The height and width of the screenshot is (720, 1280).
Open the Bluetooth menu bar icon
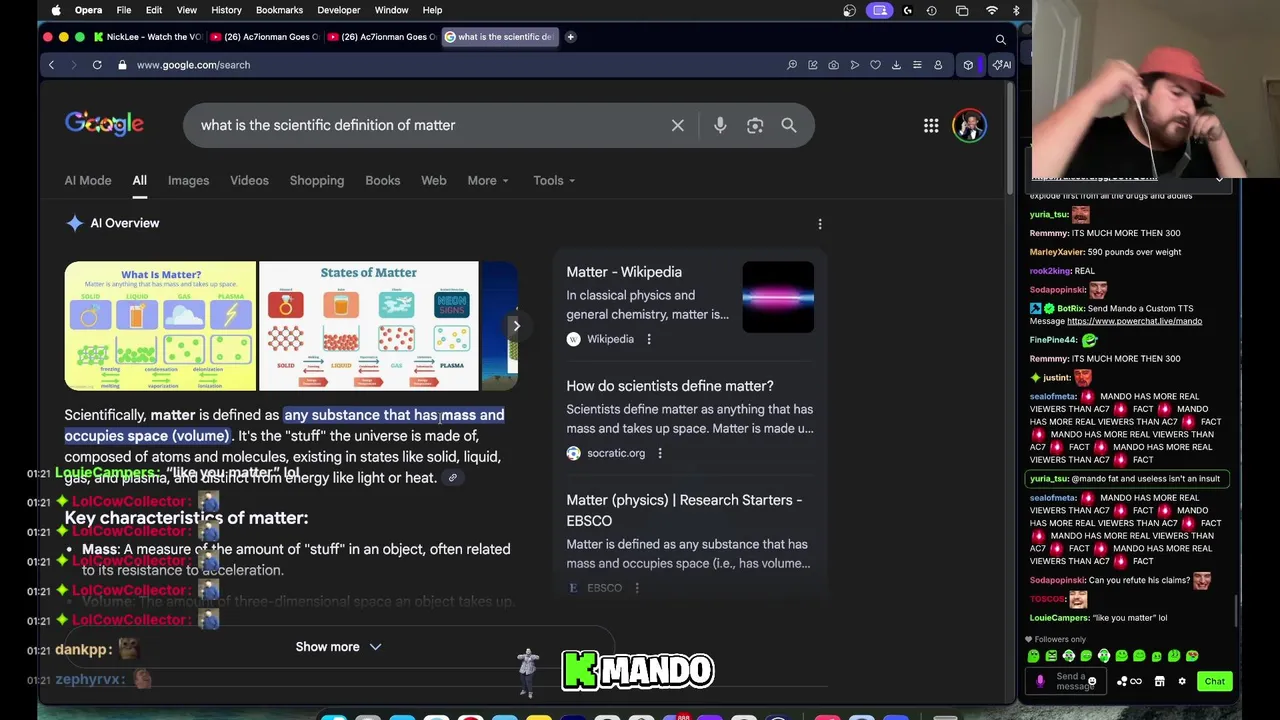(1016, 10)
